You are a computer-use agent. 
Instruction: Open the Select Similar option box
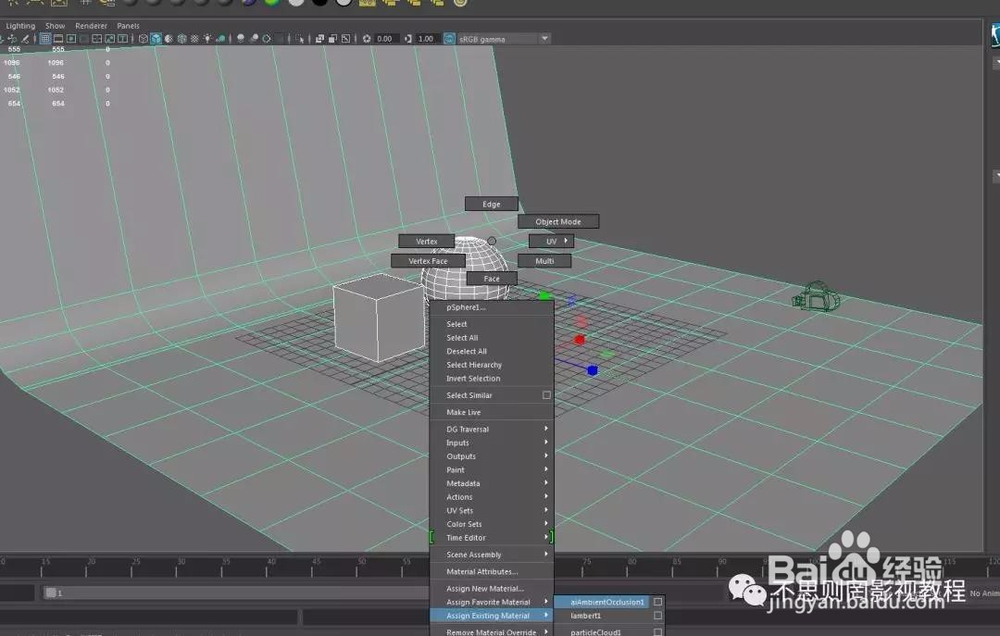click(547, 395)
